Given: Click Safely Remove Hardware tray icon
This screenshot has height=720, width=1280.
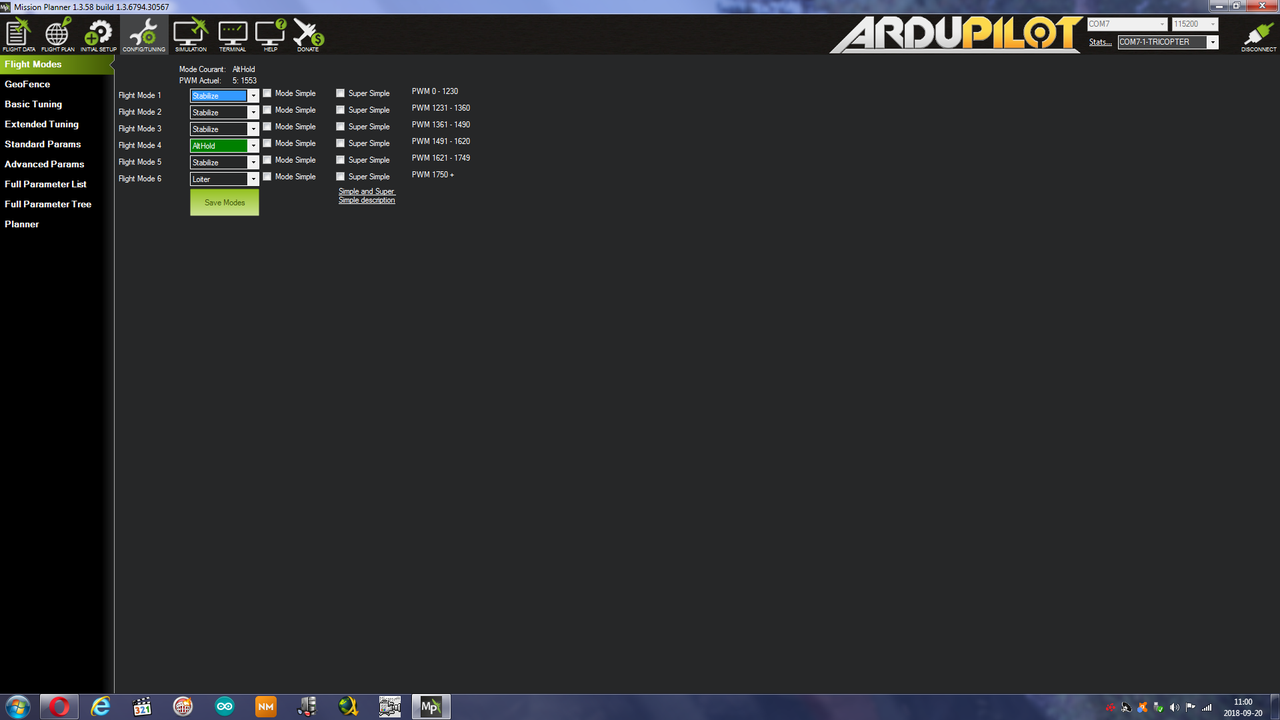Looking at the screenshot, I should coord(1158,707).
